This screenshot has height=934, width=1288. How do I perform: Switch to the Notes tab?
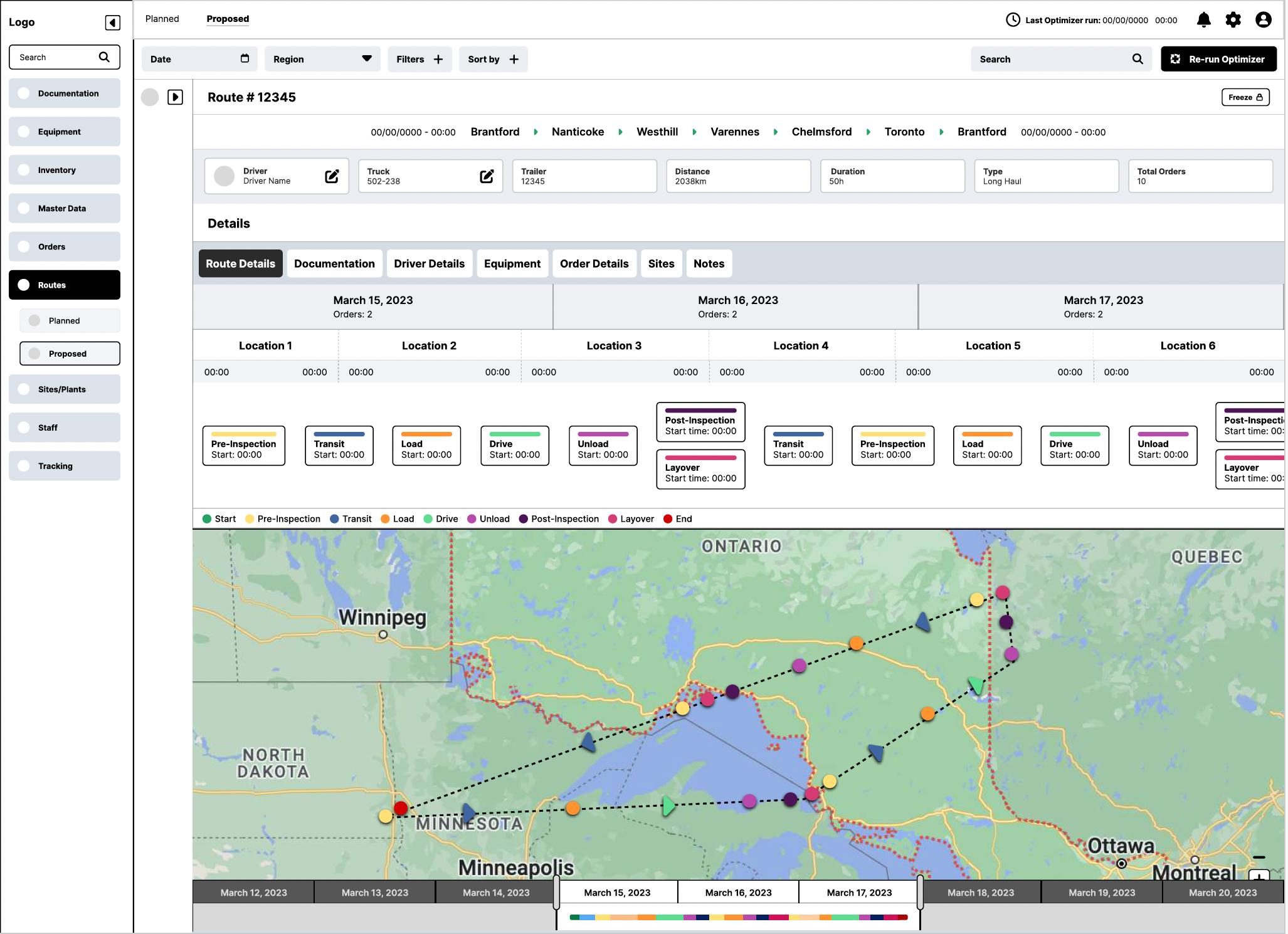[709, 264]
